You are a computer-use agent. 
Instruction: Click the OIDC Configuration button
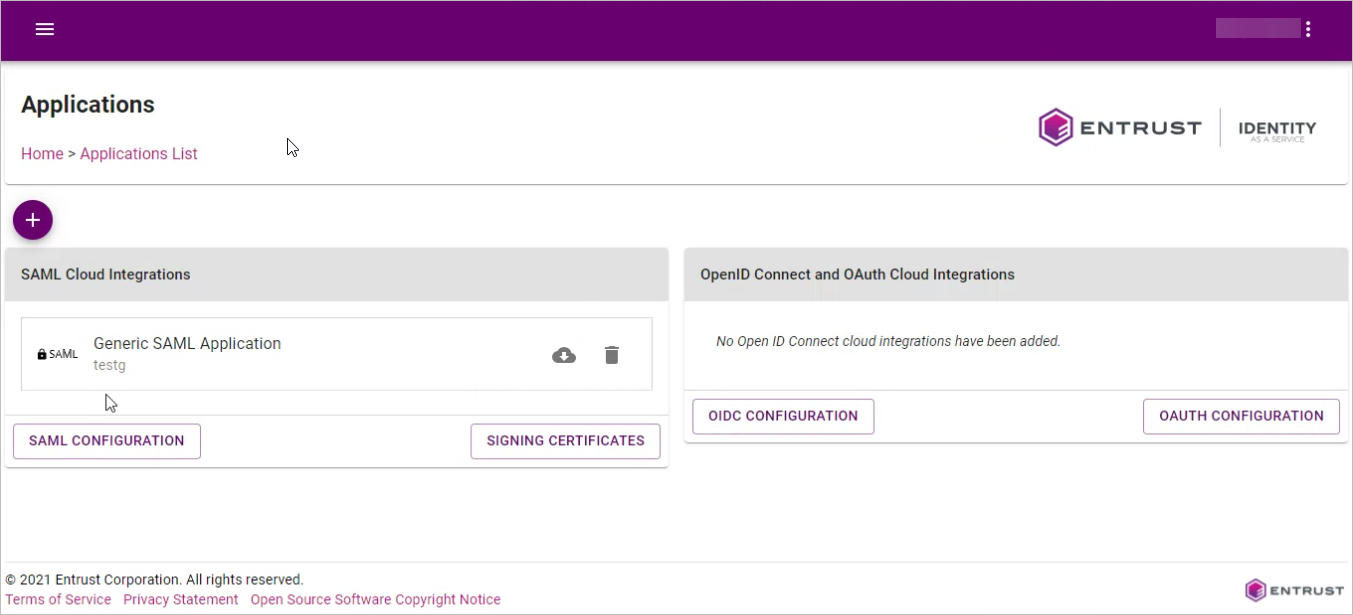pyautogui.click(x=783, y=416)
